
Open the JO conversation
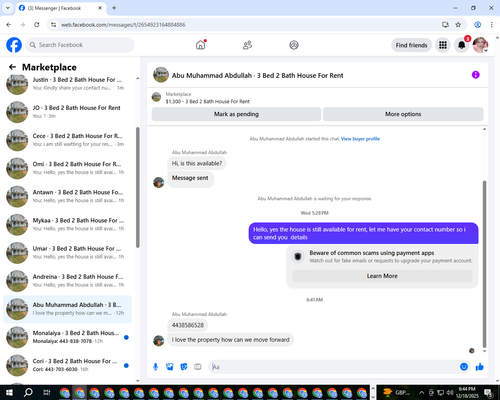click(x=68, y=112)
